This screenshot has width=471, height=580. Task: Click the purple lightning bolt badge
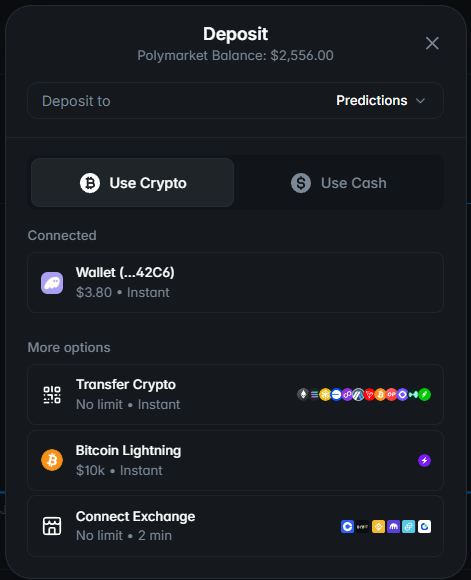(424, 461)
